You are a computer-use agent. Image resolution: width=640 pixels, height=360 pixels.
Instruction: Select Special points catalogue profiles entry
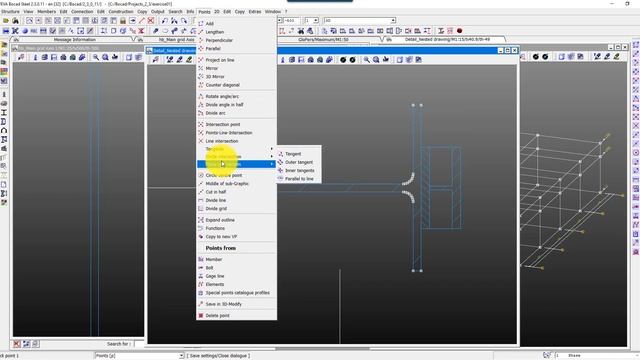tap(238, 293)
